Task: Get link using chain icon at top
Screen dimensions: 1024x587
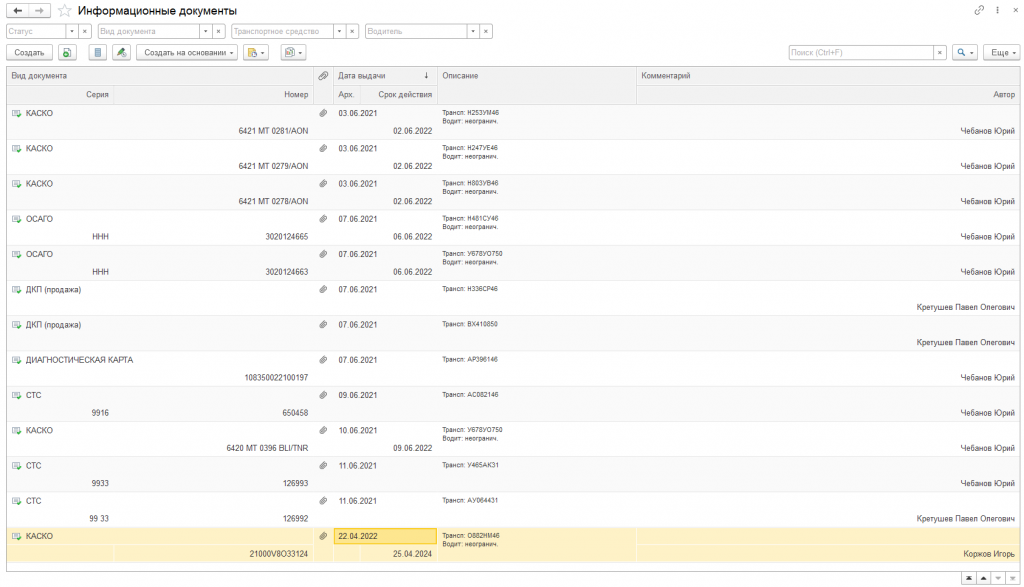Action: [979, 10]
